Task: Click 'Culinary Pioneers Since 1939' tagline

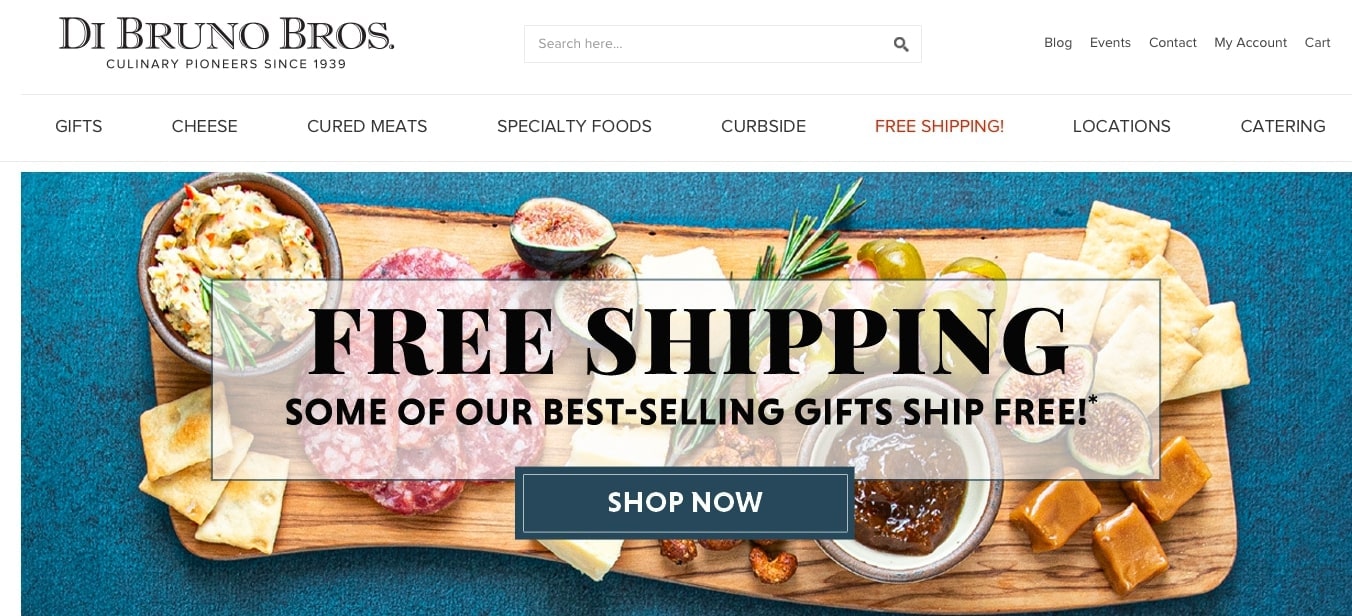Action: 226,64
